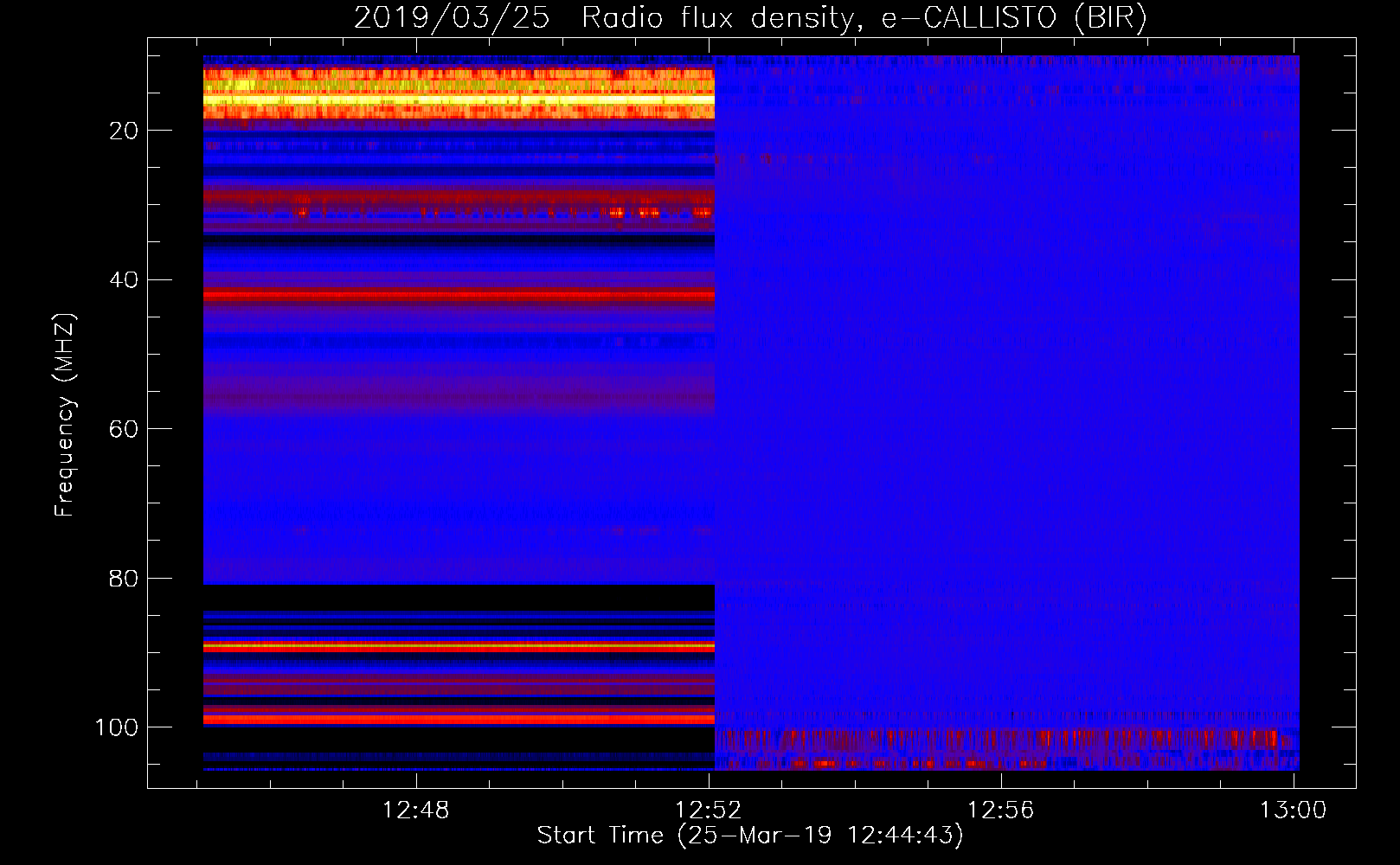Click the 13:00 time tick label
Image resolution: width=1400 pixels, height=865 pixels.
pyautogui.click(x=1293, y=811)
